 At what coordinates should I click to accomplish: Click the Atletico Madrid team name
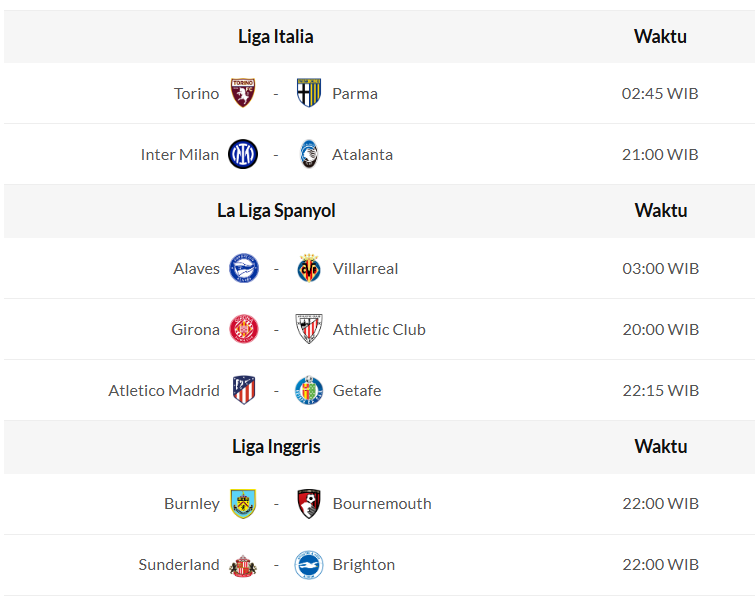pyautogui.click(x=164, y=390)
